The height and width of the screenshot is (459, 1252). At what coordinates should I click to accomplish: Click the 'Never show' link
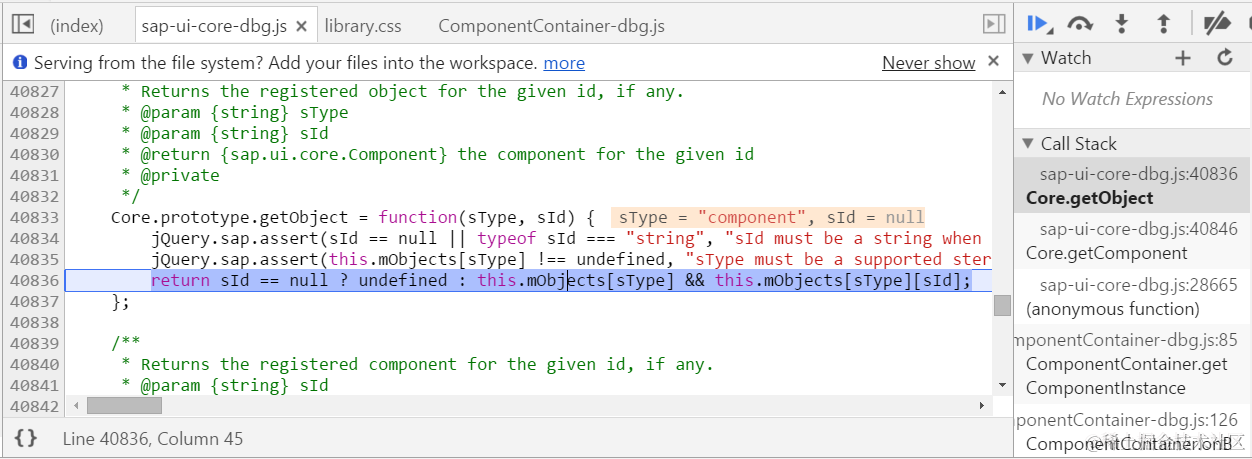coord(928,63)
